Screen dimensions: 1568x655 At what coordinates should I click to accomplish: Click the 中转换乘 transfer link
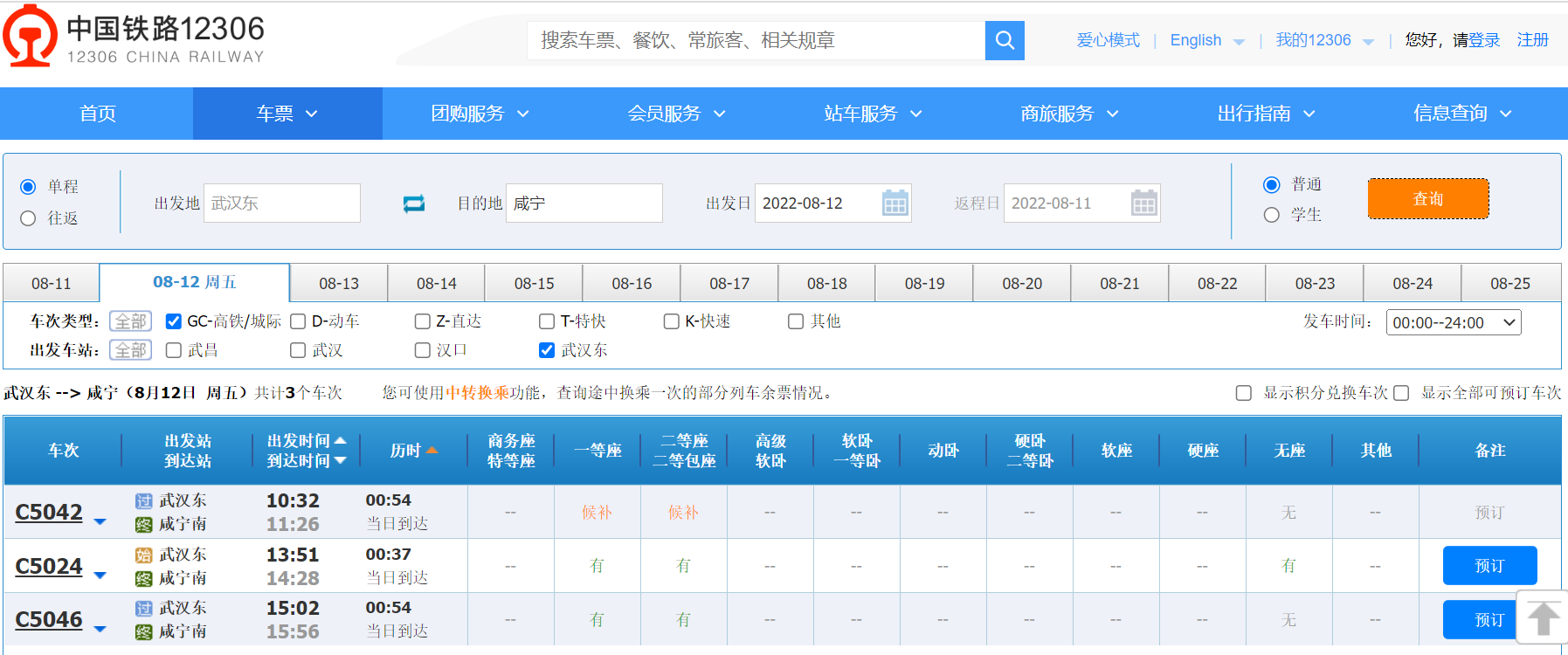pos(477,393)
